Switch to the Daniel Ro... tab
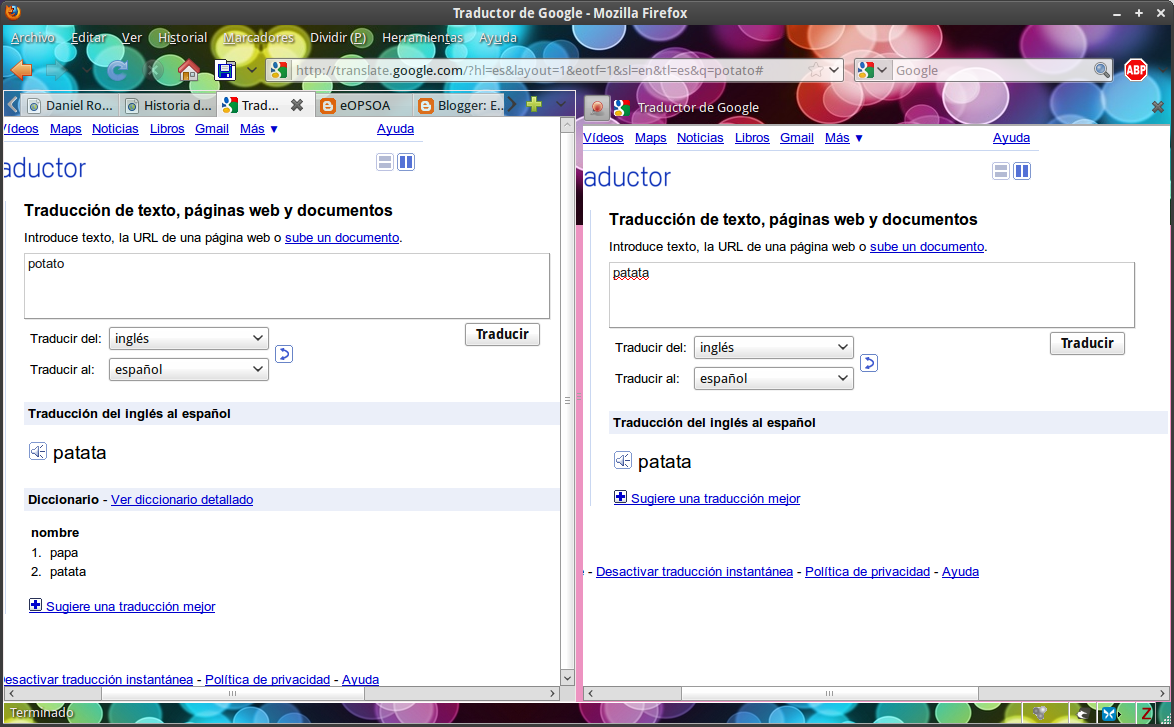The width and height of the screenshot is (1174, 727). [70, 106]
